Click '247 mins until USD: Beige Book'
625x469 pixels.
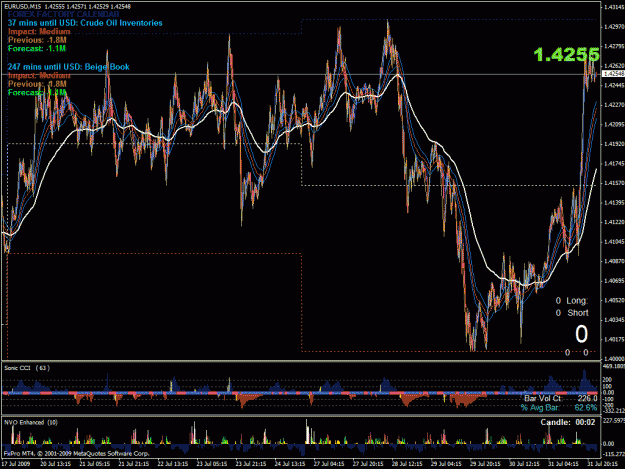click(x=69, y=67)
